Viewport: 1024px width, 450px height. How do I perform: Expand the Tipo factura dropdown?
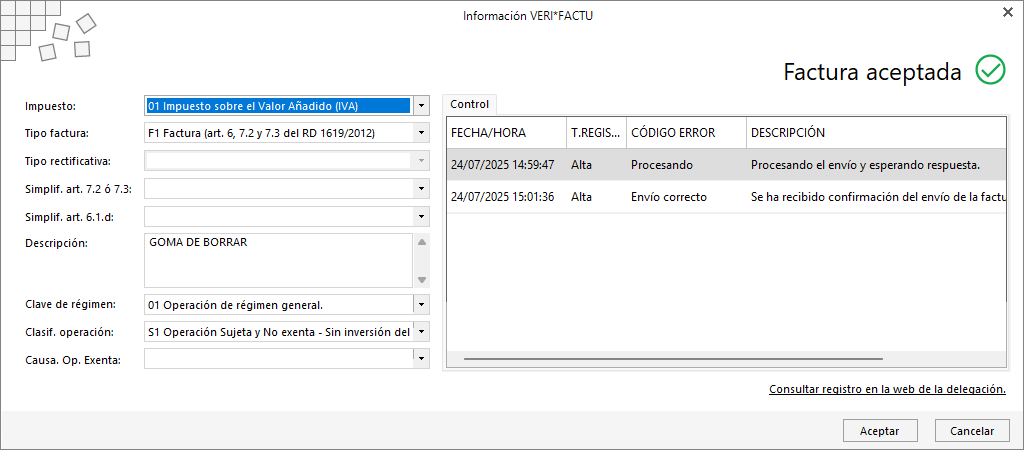coord(421,133)
